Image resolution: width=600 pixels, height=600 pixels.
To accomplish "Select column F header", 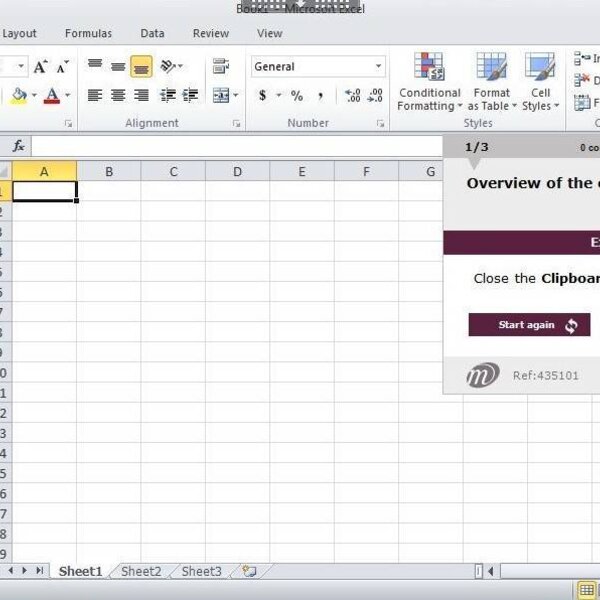I will [366, 171].
